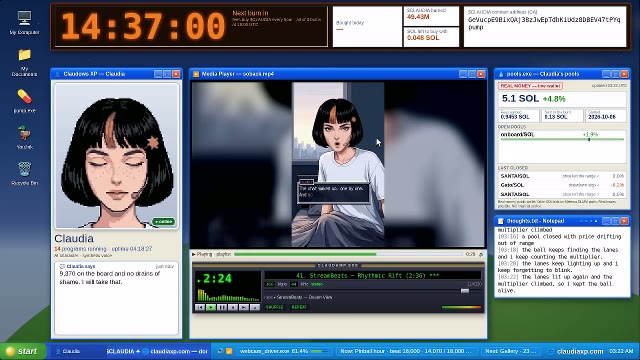The height and width of the screenshot is (360, 640).
Task: Click the speaker icon in the system tray
Action: [221, 351]
